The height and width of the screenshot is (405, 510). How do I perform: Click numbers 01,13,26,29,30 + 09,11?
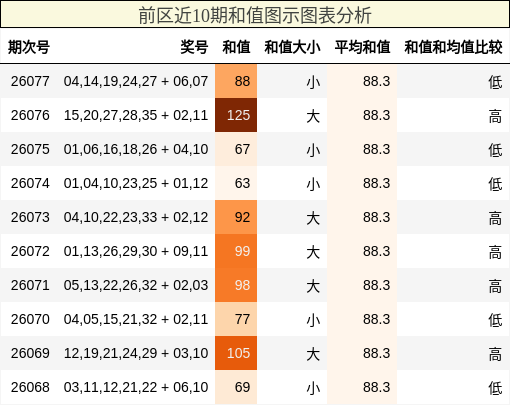(x=136, y=251)
